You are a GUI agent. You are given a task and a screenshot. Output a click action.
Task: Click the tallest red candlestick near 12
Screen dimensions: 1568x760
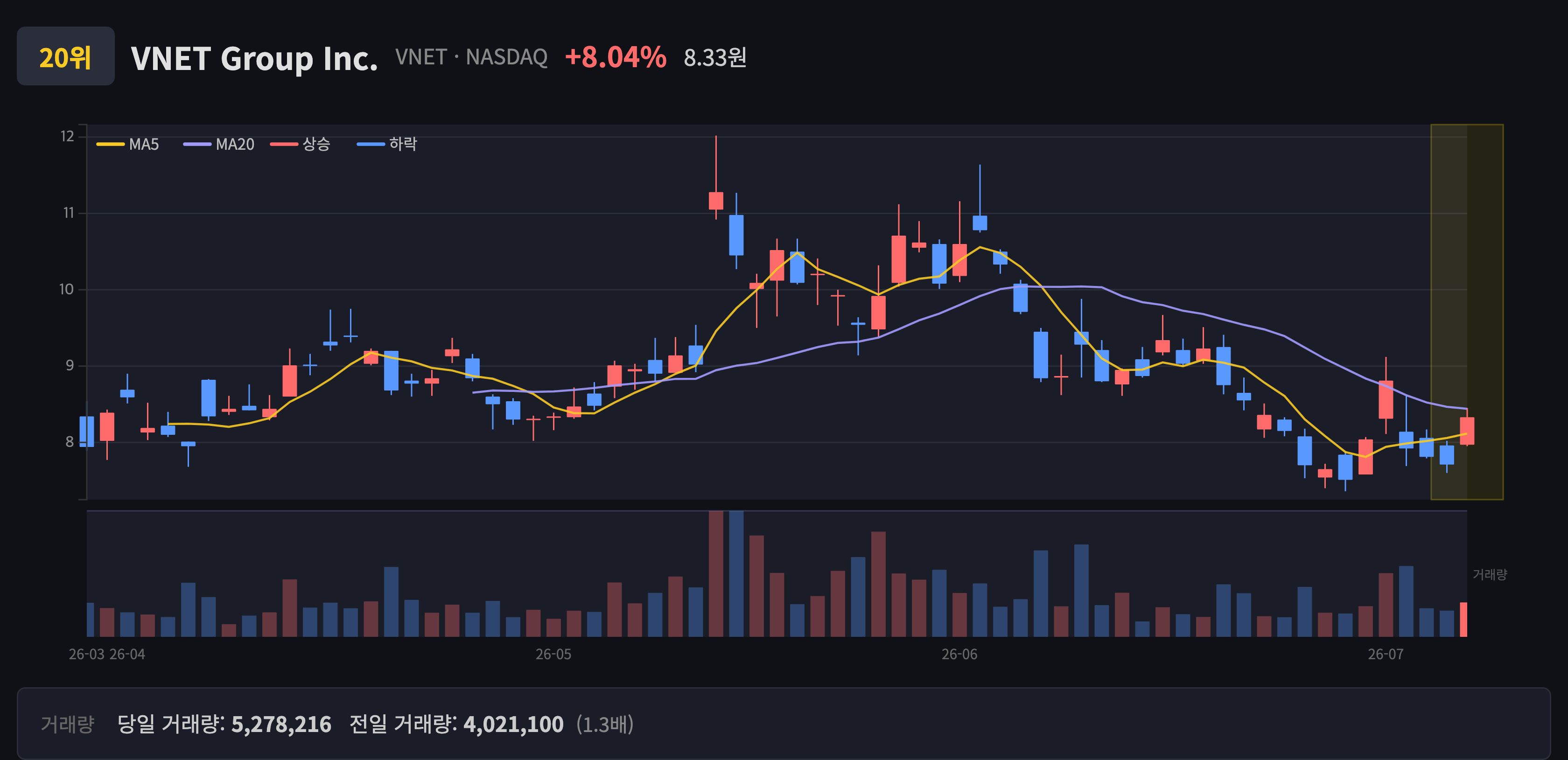coord(716,201)
